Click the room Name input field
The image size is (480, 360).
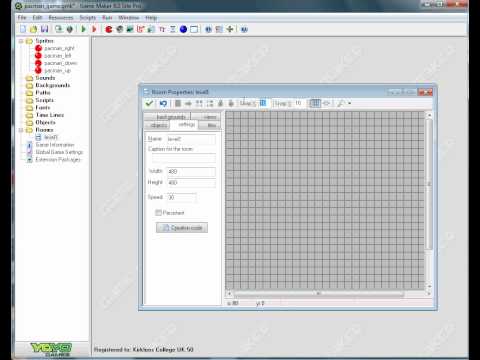pos(191,139)
